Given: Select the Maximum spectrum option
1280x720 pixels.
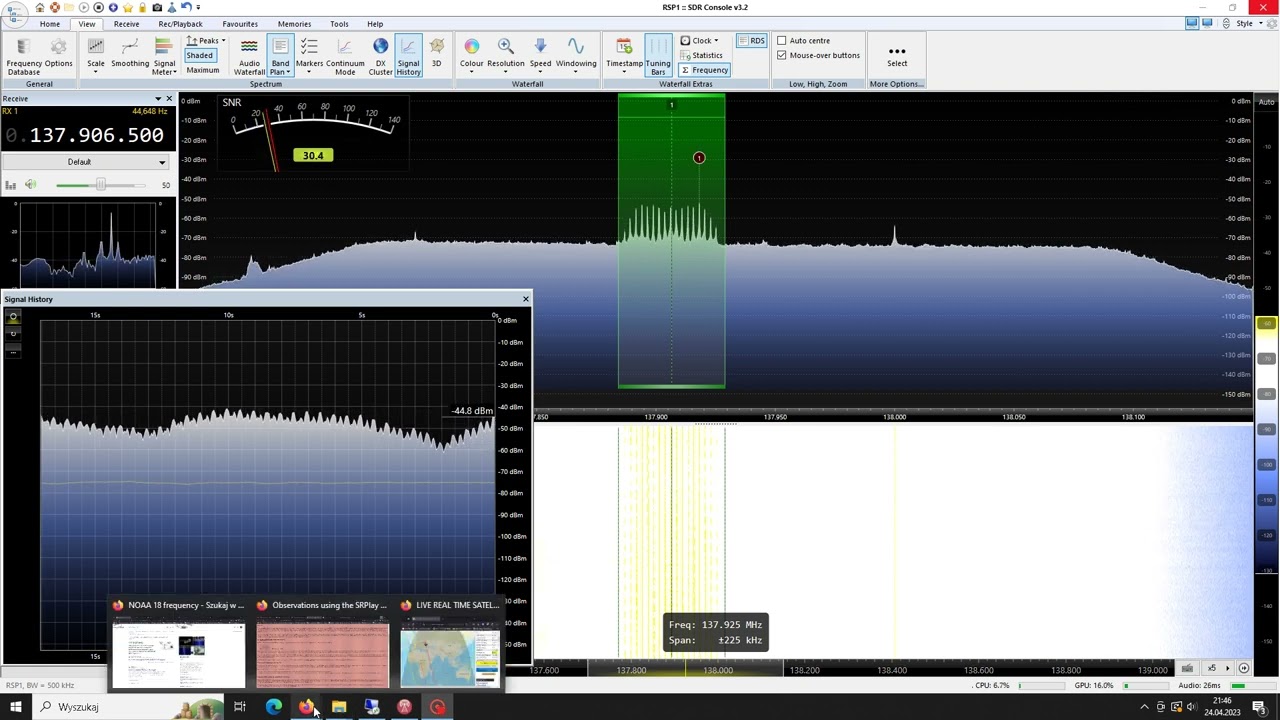Looking at the screenshot, I should (x=202, y=70).
